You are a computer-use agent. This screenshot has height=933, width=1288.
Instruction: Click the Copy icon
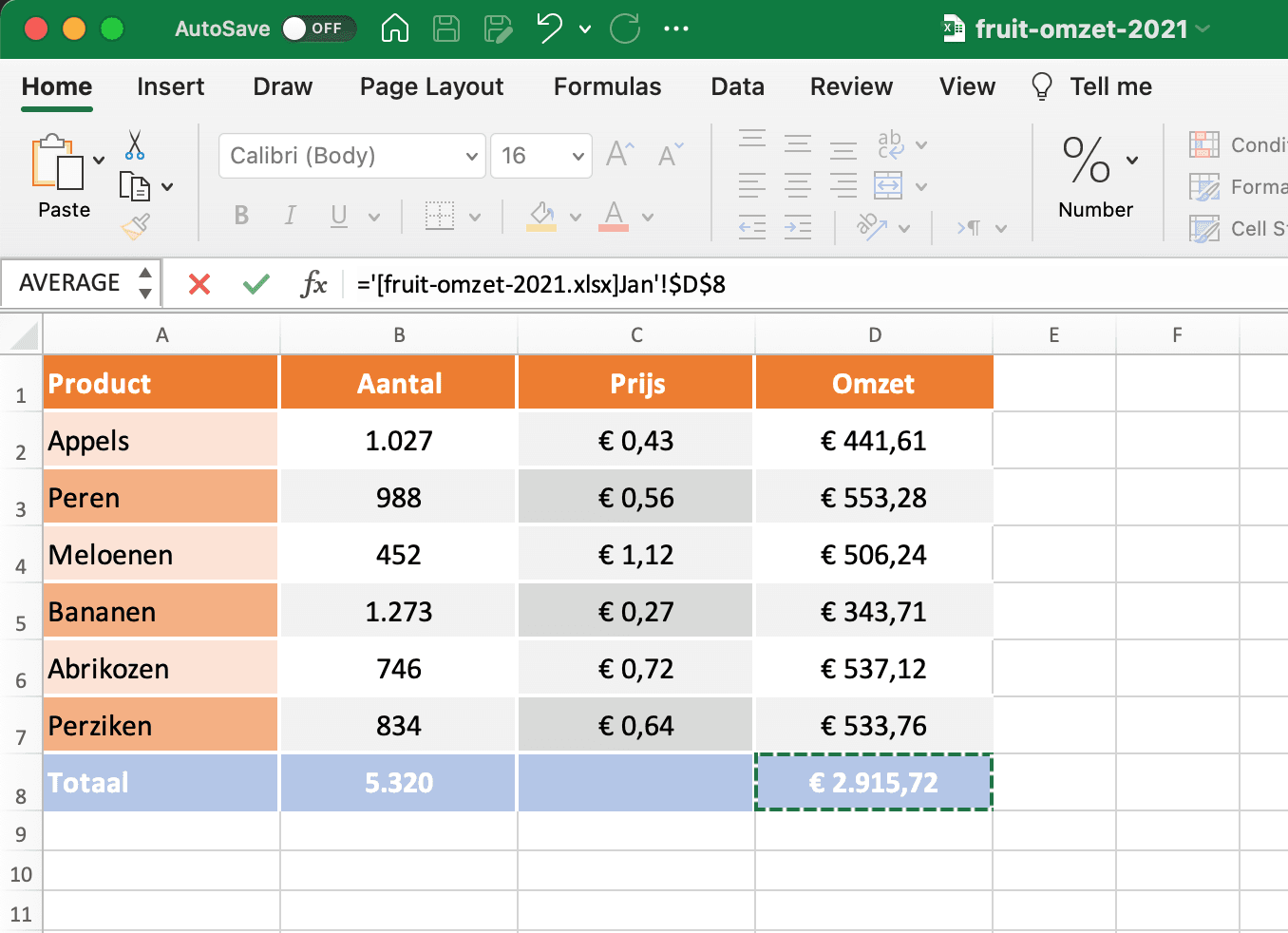click(x=133, y=185)
